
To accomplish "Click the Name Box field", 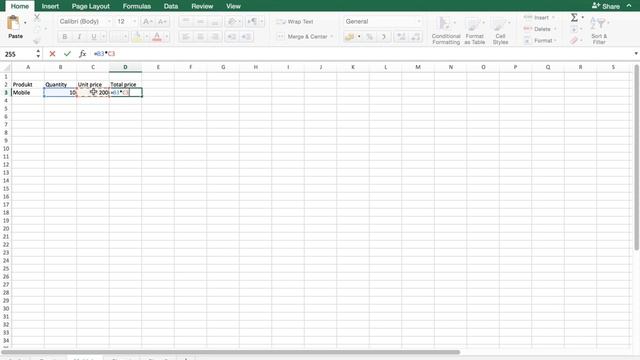I will coord(18,54).
